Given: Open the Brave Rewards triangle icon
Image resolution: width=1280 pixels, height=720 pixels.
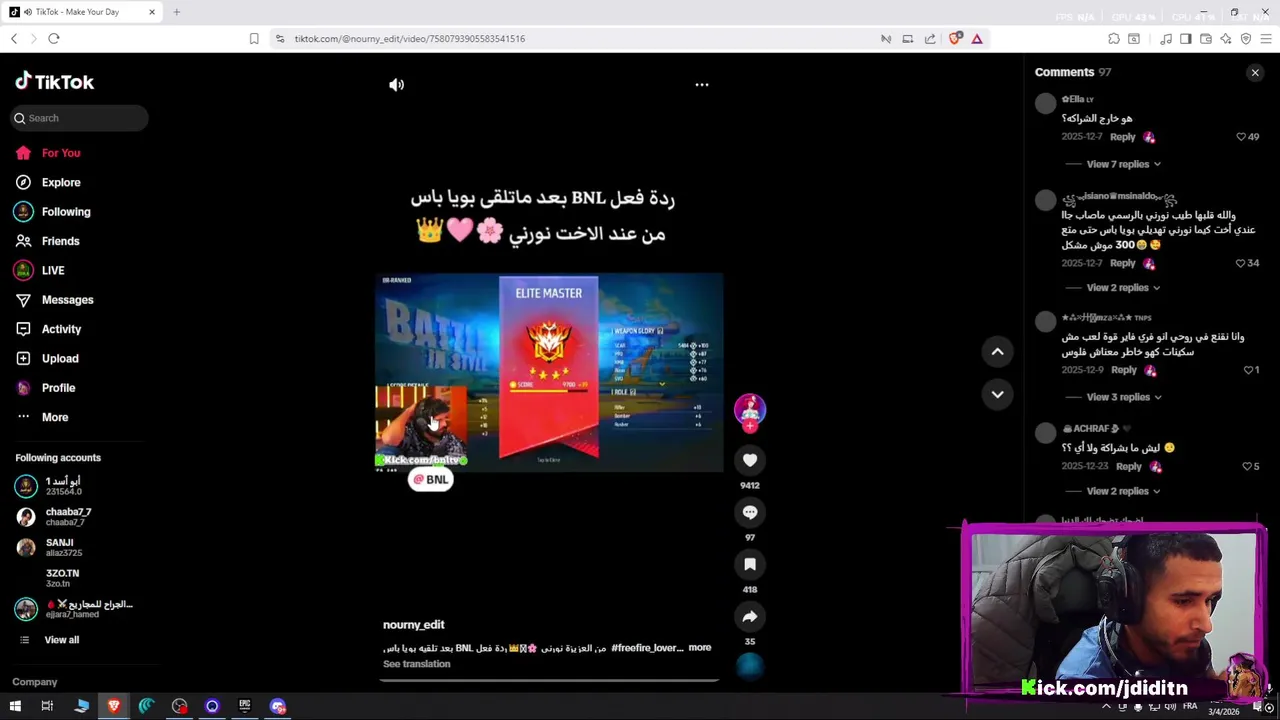Looking at the screenshot, I should point(977,39).
